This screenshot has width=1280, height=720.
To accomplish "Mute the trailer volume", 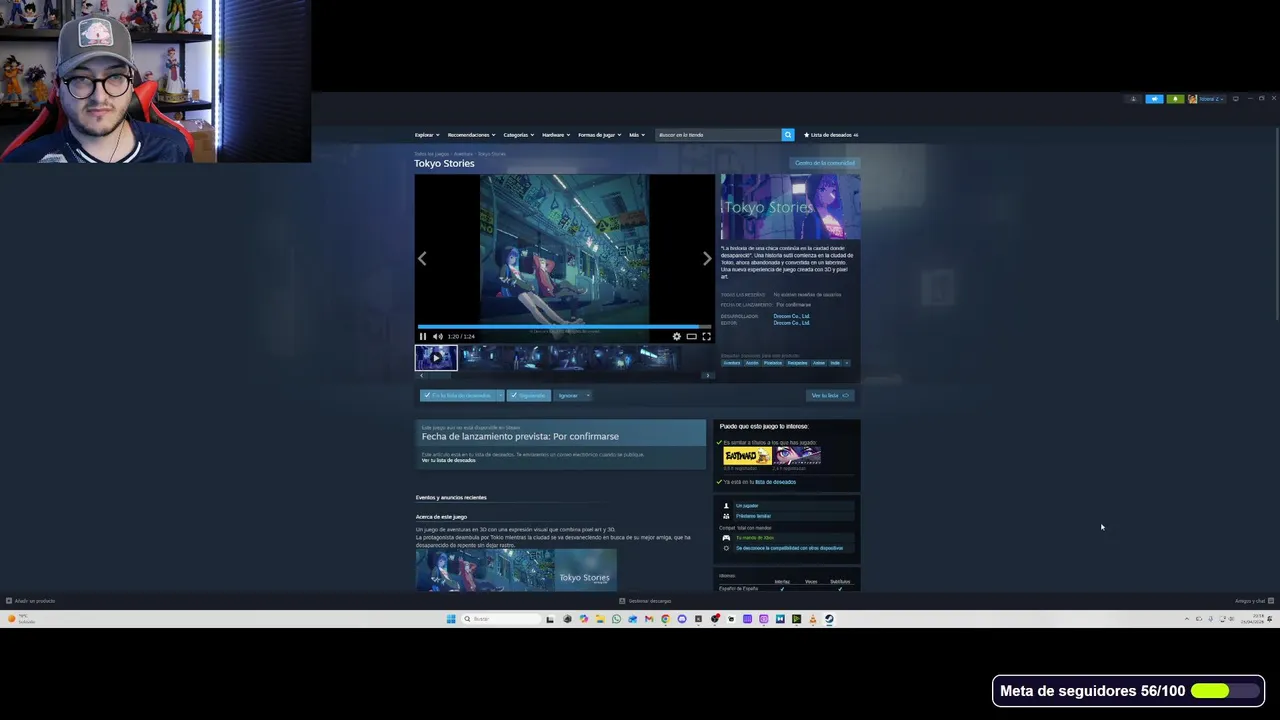I will coord(437,336).
